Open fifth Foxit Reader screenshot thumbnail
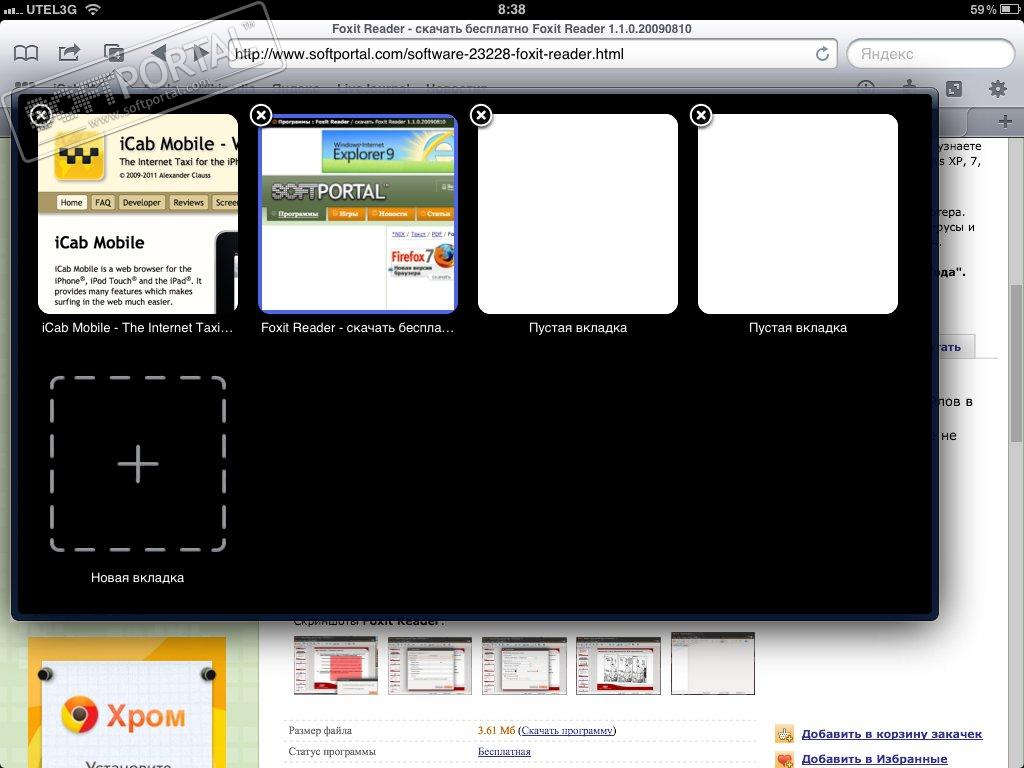 point(712,664)
